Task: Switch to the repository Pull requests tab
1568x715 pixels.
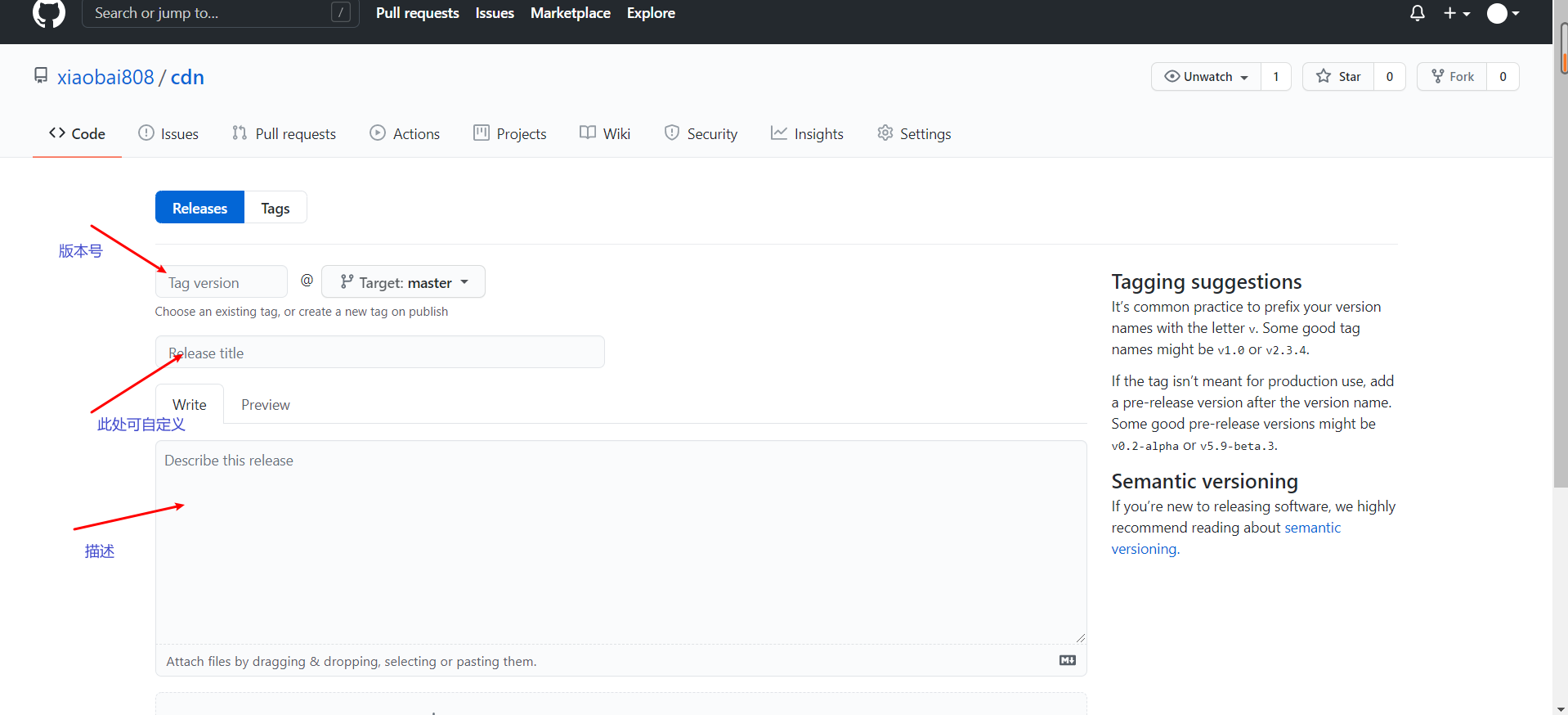Action: pyautogui.click(x=284, y=133)
